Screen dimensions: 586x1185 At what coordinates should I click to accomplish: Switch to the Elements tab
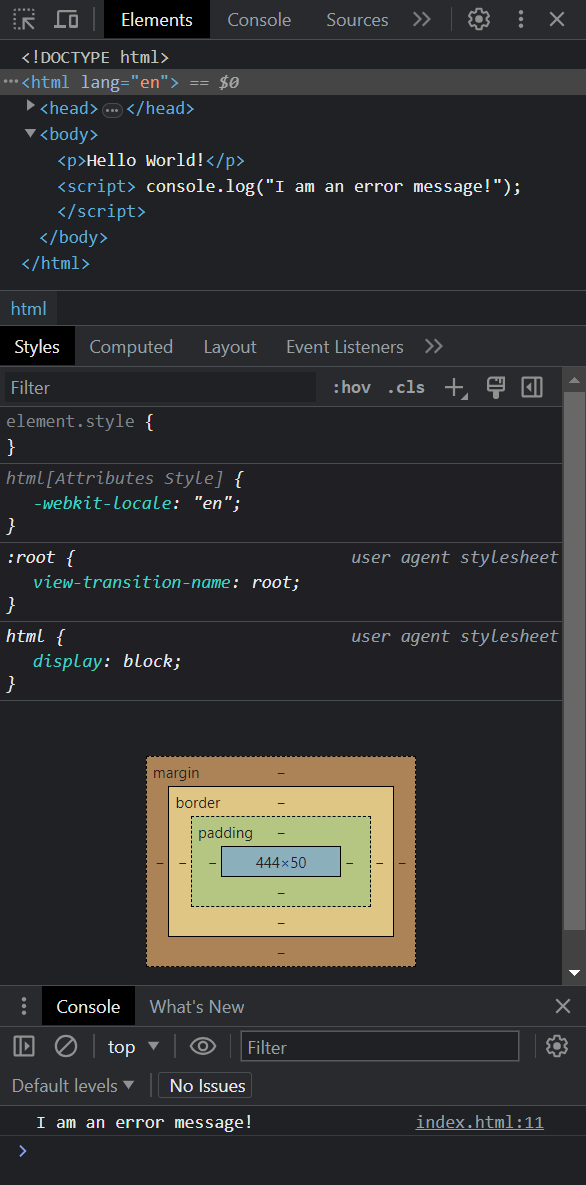(157, 20)
